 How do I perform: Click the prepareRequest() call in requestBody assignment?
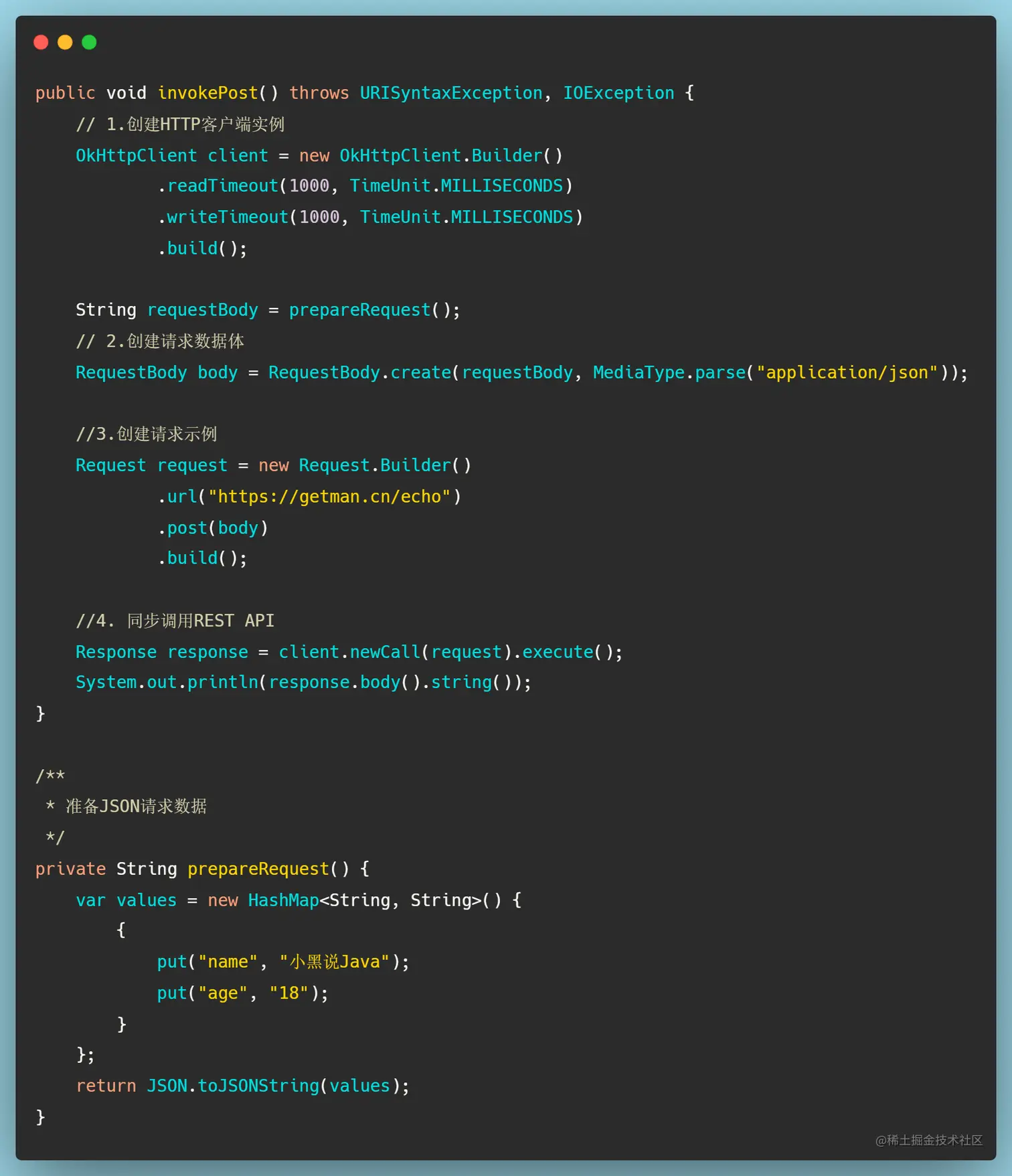[370, 310]
